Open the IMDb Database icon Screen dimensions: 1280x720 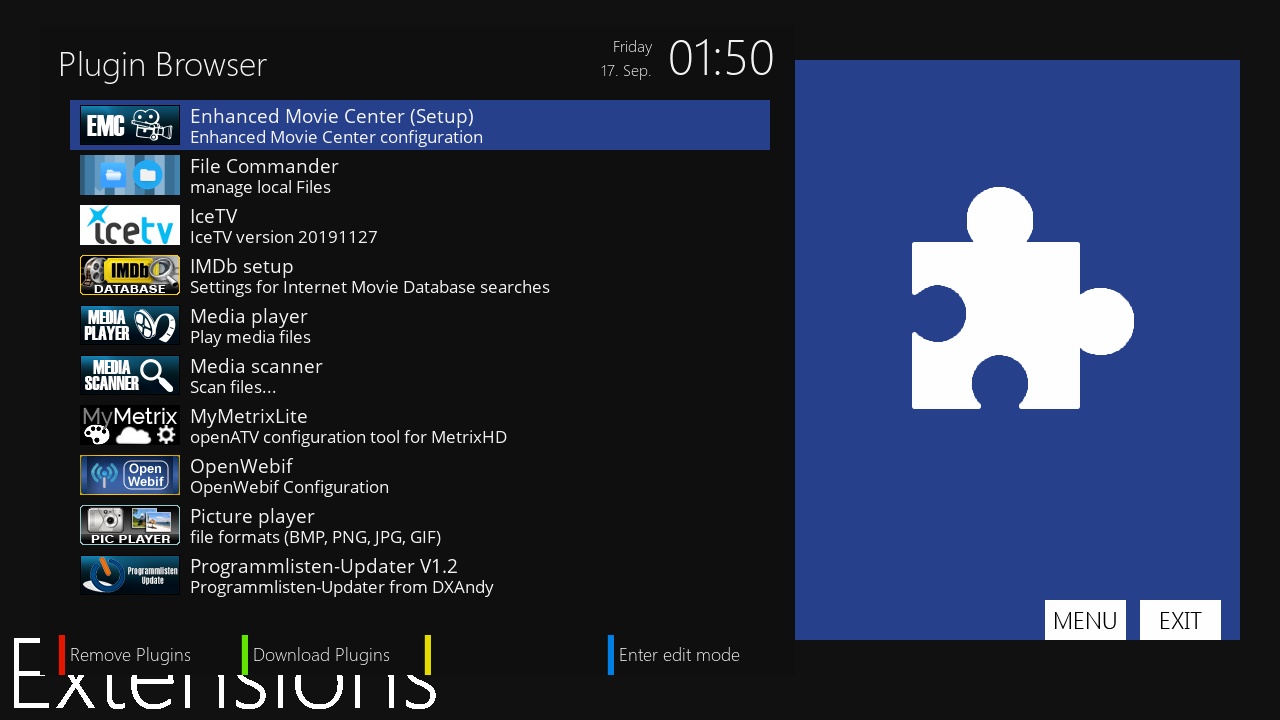(130, 275)
